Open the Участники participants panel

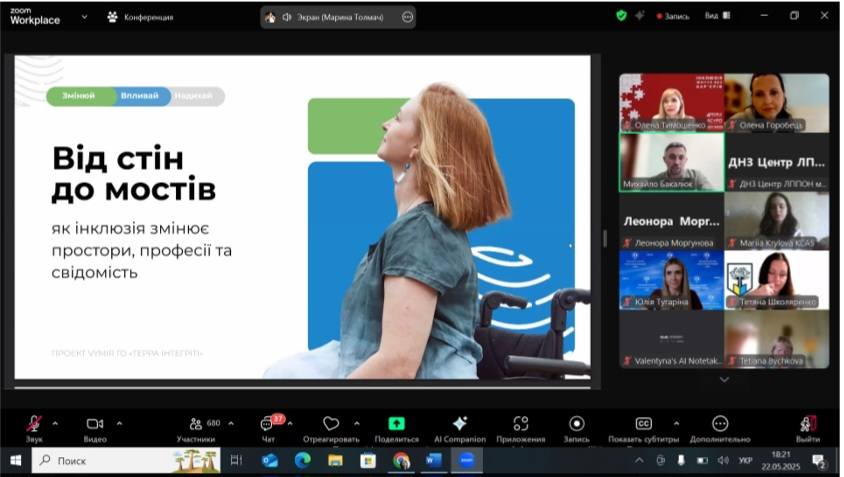[x=196, y=424]
